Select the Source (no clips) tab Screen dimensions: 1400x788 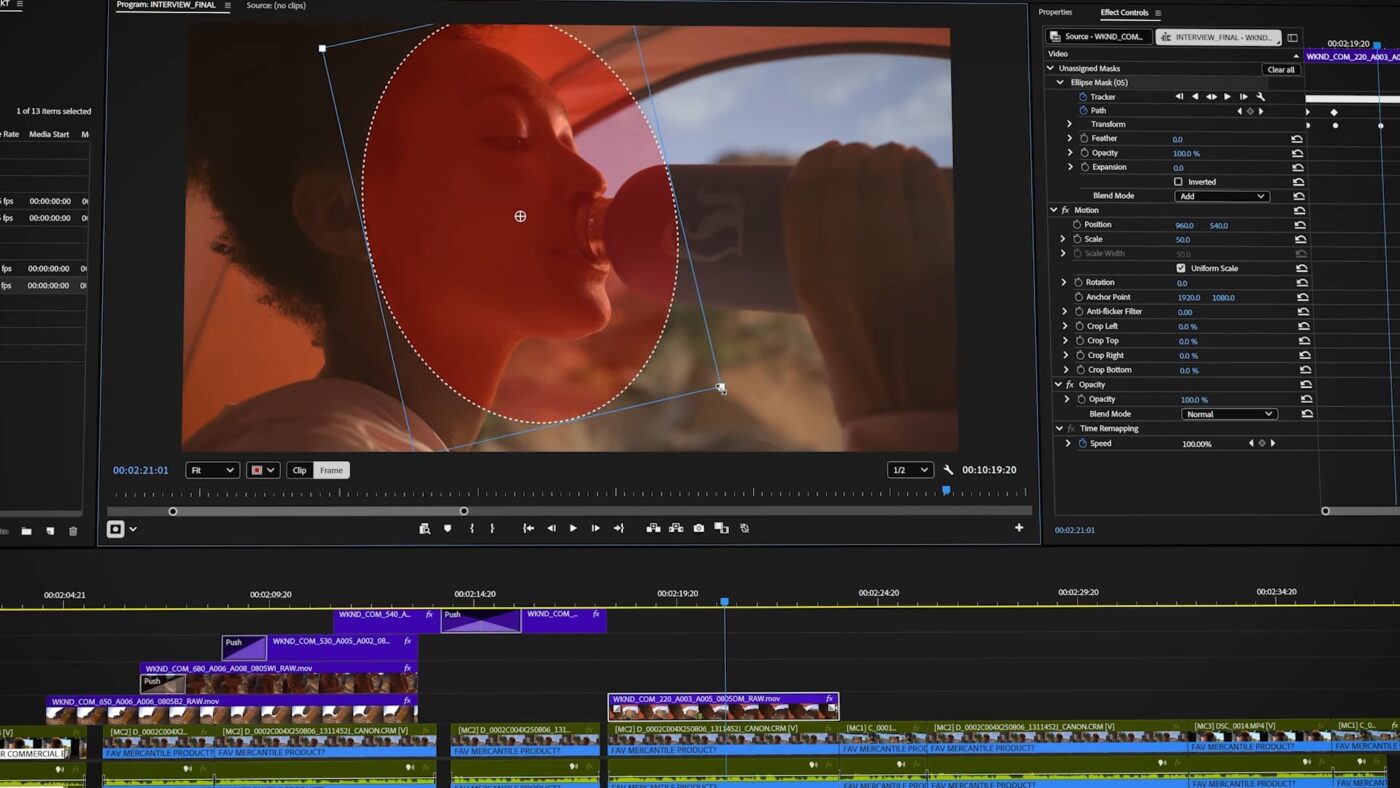276,6
